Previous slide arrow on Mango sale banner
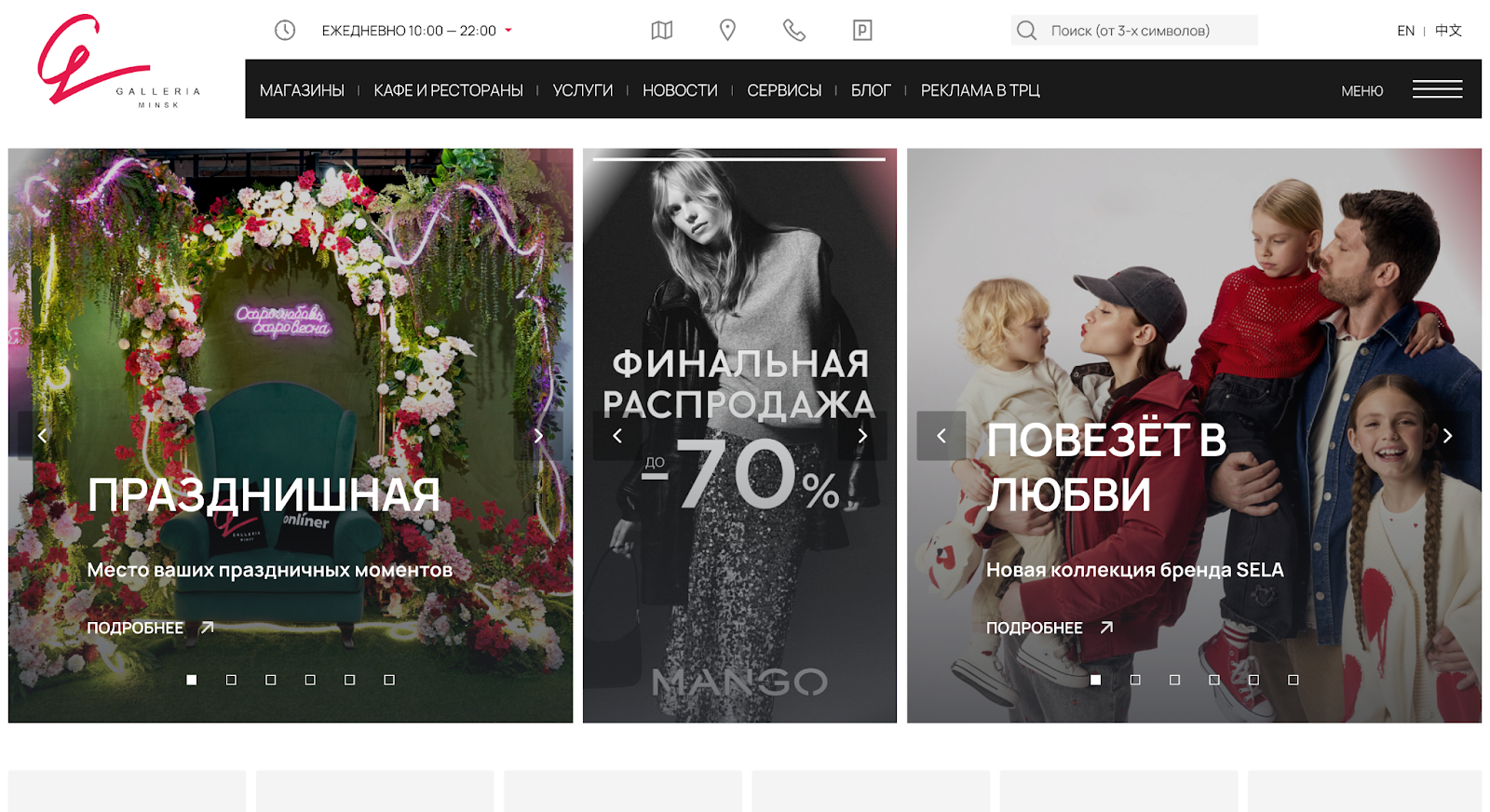Viewport: 1490px width, 812px height. pos(617,436)
